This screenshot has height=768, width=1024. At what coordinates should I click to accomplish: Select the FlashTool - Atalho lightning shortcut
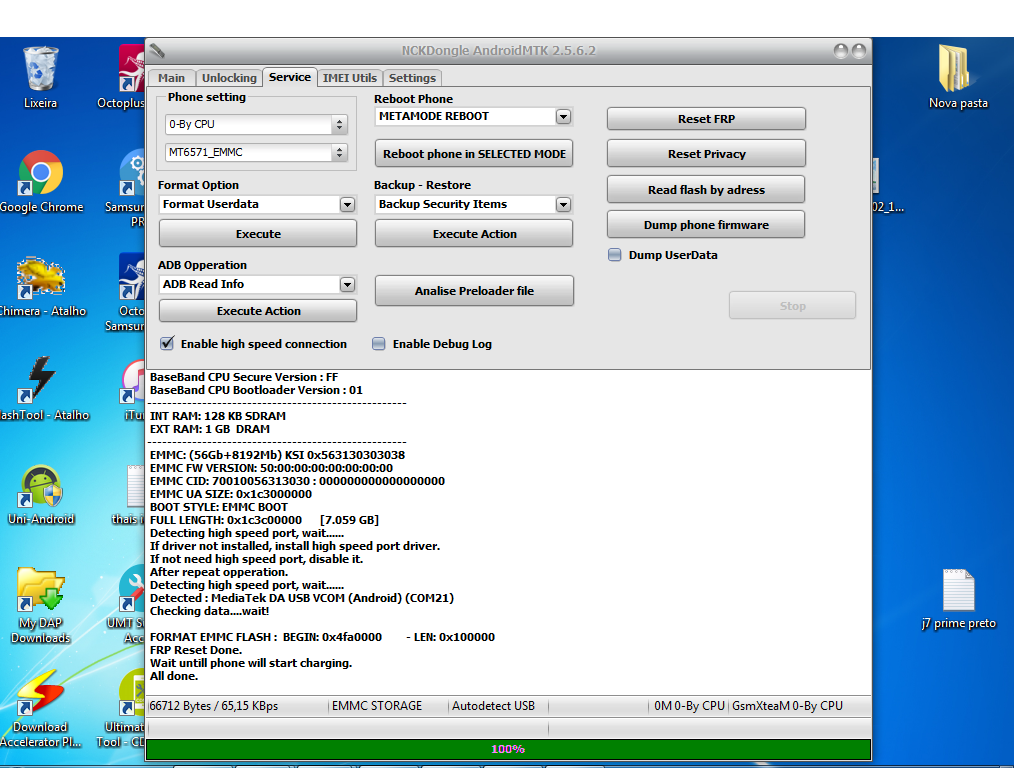pos(43,389)
